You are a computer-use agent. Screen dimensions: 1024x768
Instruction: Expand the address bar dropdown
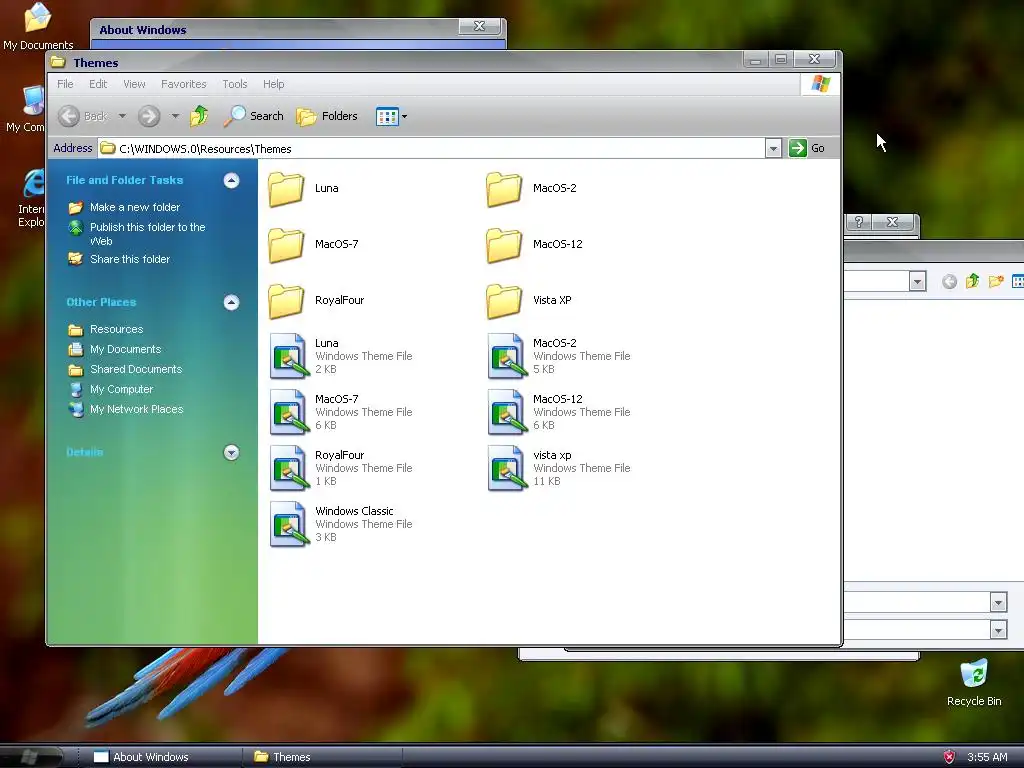(x=773, y=148)
